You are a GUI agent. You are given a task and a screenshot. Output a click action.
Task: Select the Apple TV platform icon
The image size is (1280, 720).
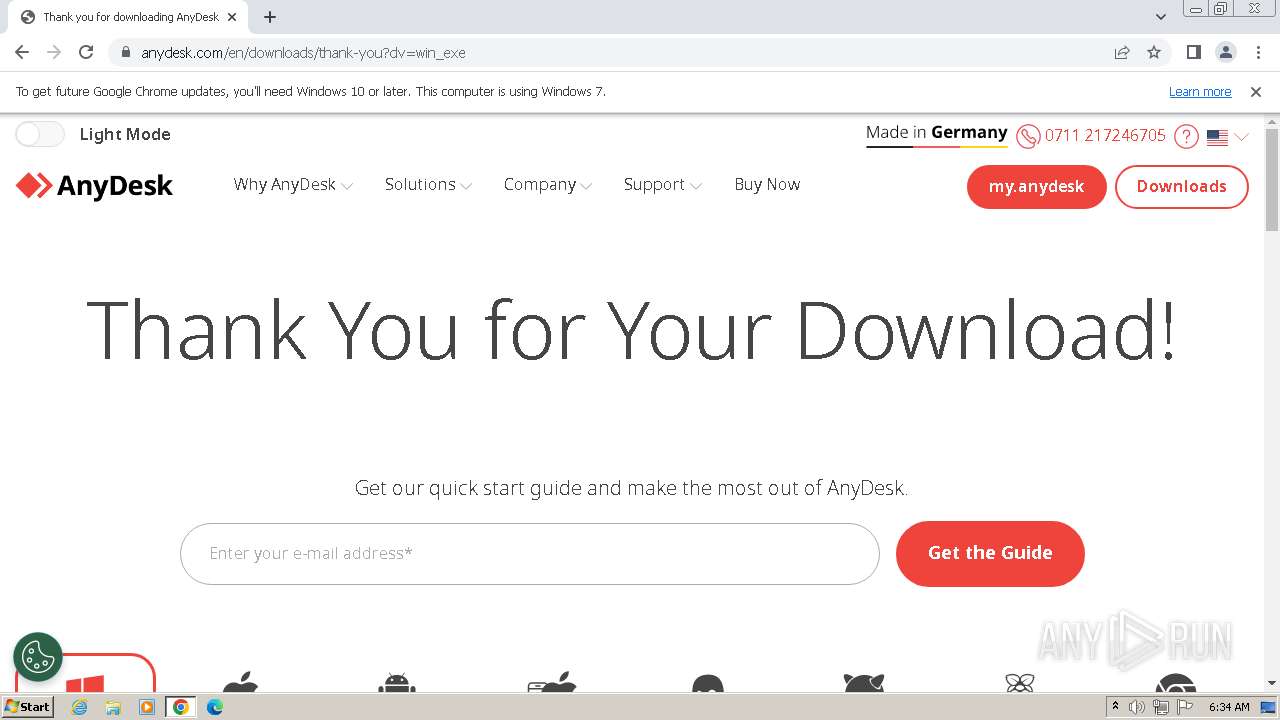[x=552, y=682]
